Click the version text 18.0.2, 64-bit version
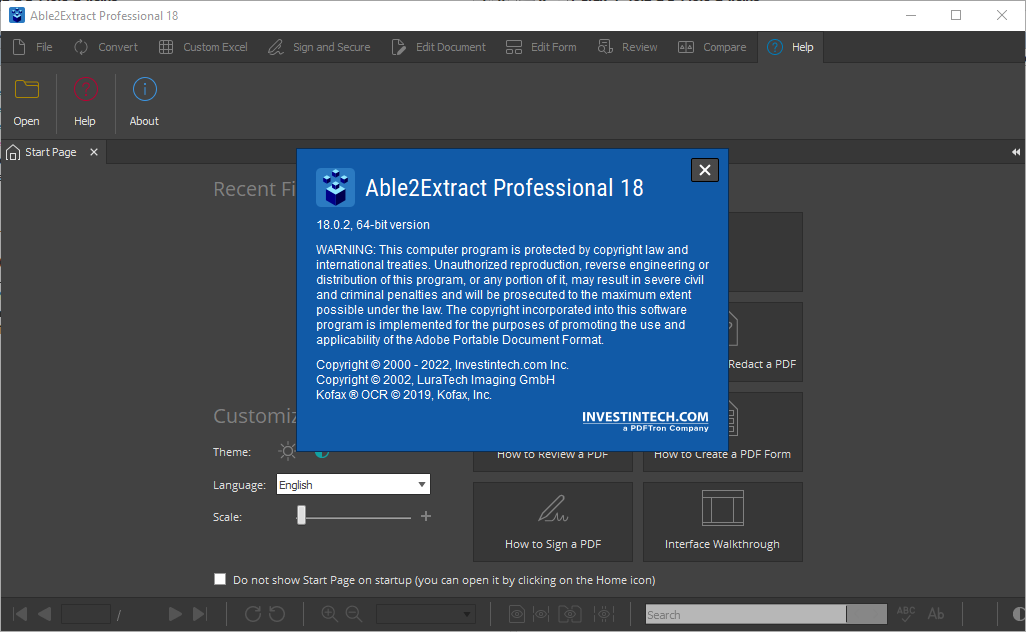Screen dimensions: 1026x632 [x=373, y=224]
